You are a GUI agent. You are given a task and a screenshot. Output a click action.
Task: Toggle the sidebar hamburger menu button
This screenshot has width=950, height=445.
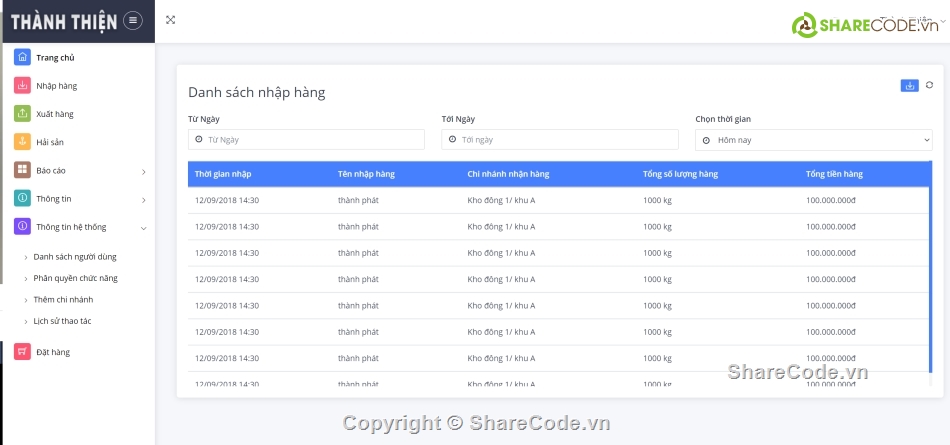point(133,21)
